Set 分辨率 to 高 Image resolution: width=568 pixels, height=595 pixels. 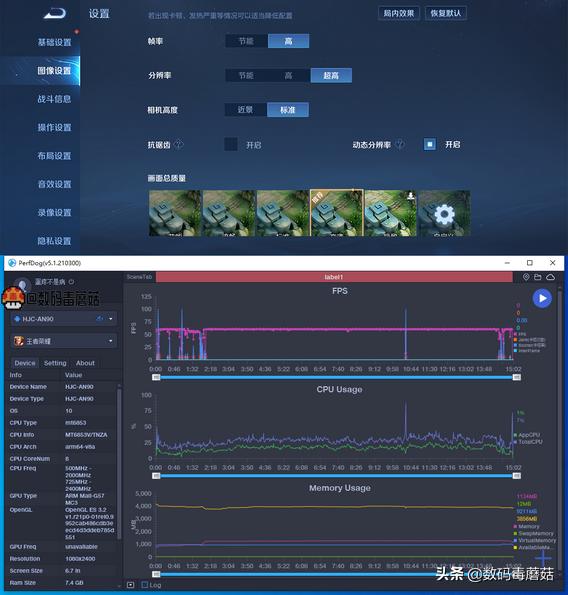(x=289, y=76)
